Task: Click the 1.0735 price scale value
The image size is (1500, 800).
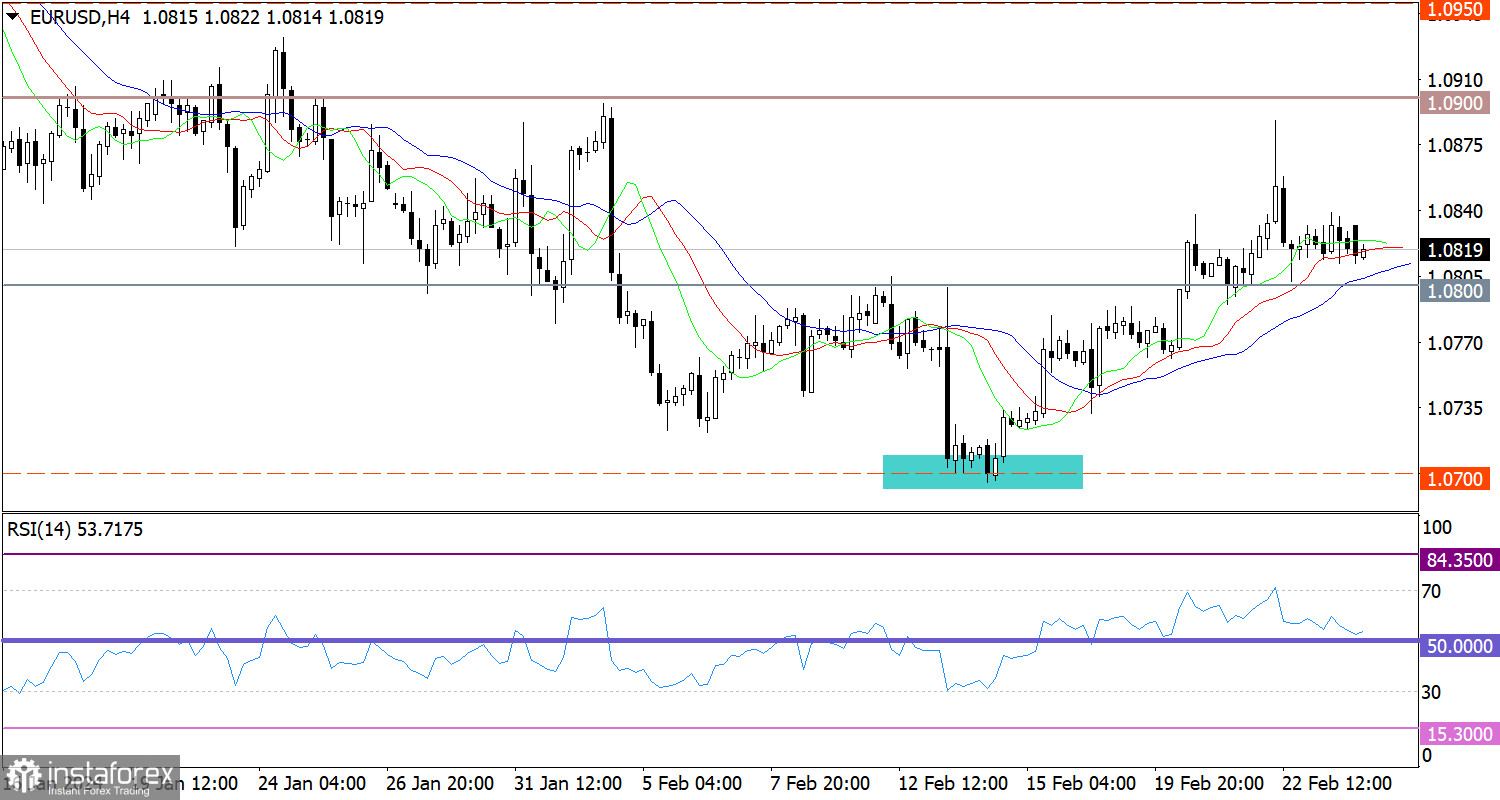Action: (1457, 409)
